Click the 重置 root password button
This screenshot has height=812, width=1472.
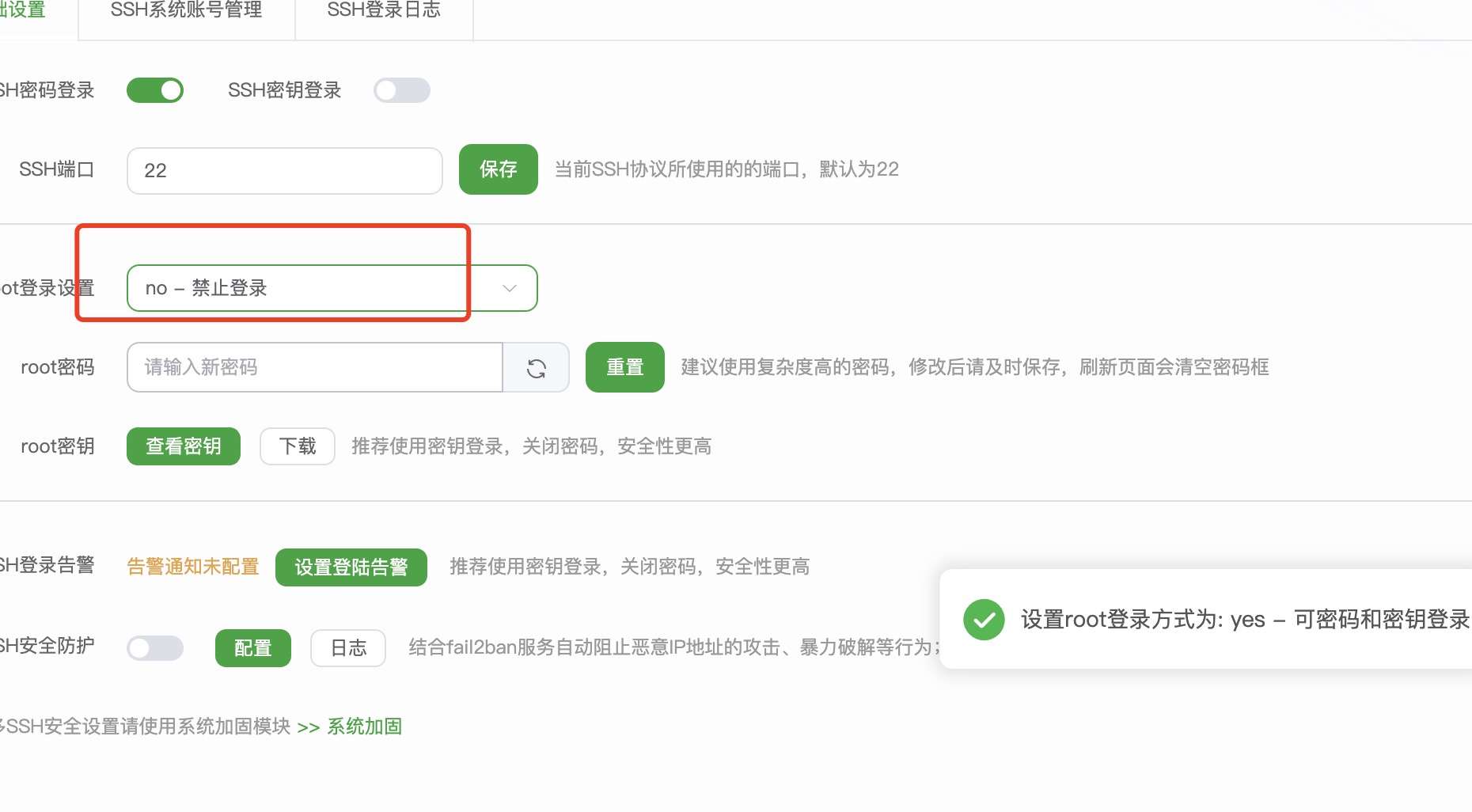pyautogui.click(x=624, y=367)
